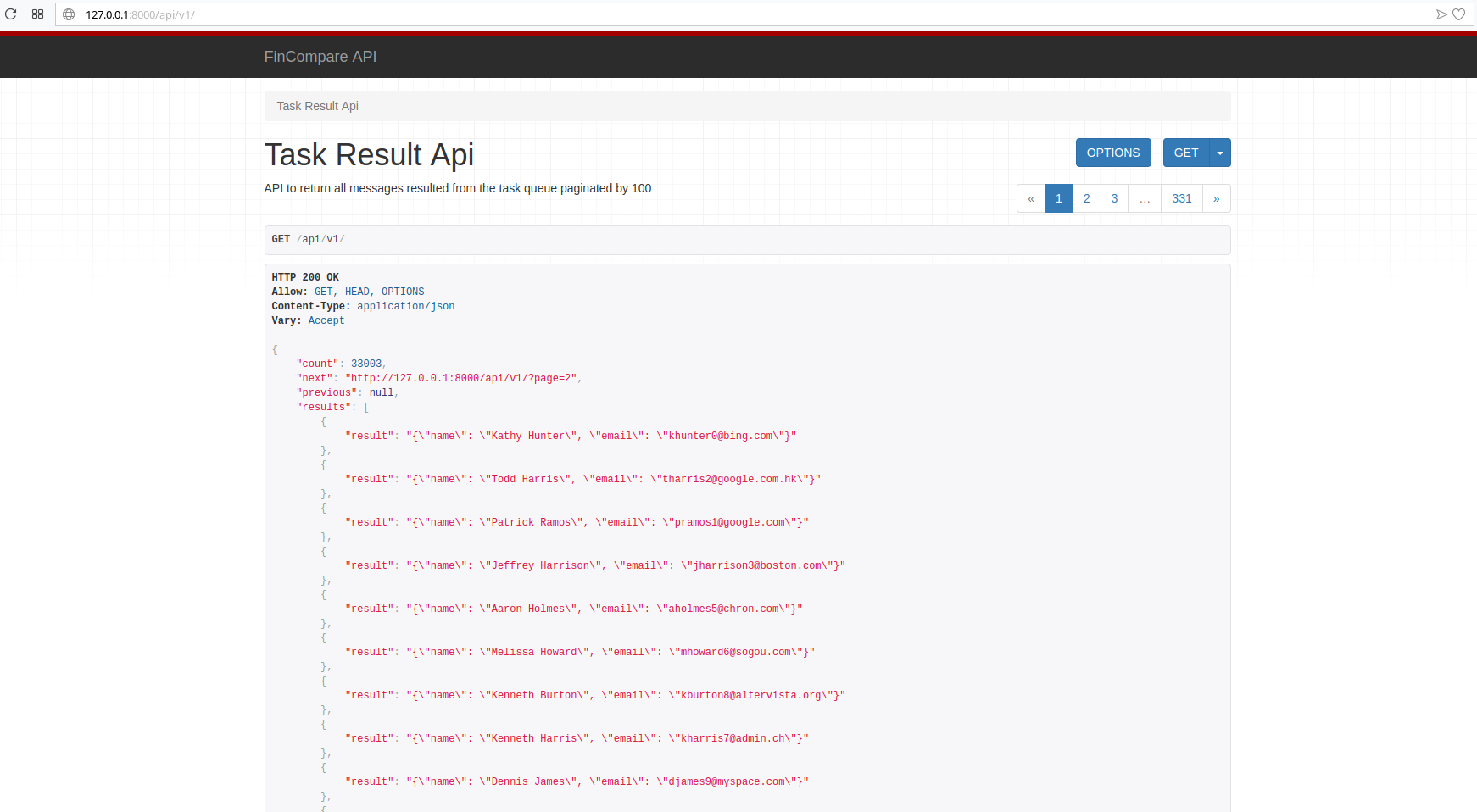This screenshot has height=812, width=1477.
Task: Open the speed dial grid icon
Action: (37, 14)
